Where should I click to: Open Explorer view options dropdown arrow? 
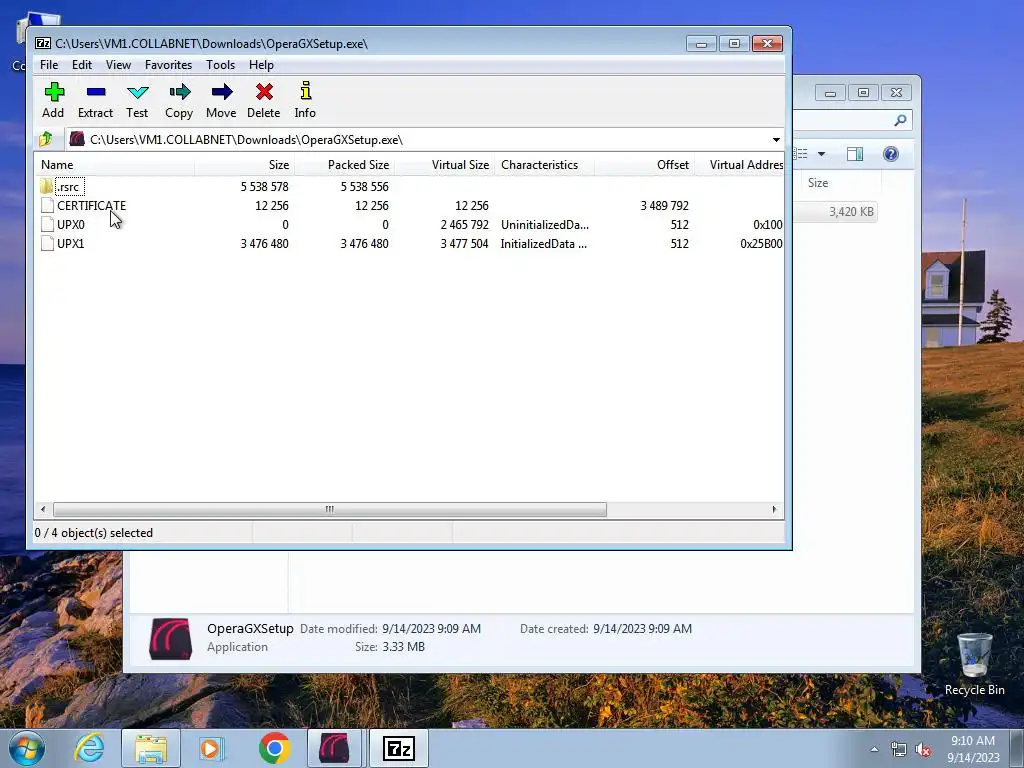pos(822,154)
